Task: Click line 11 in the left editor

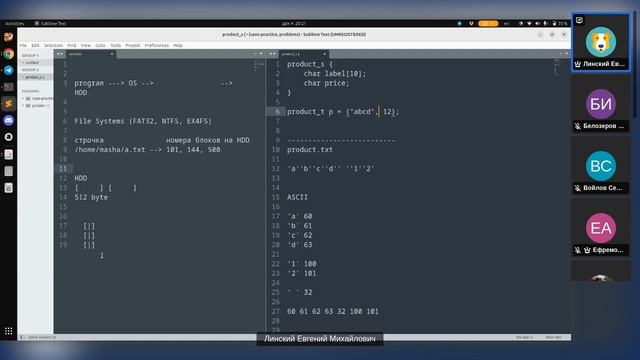Action: [x=159, y=169]
